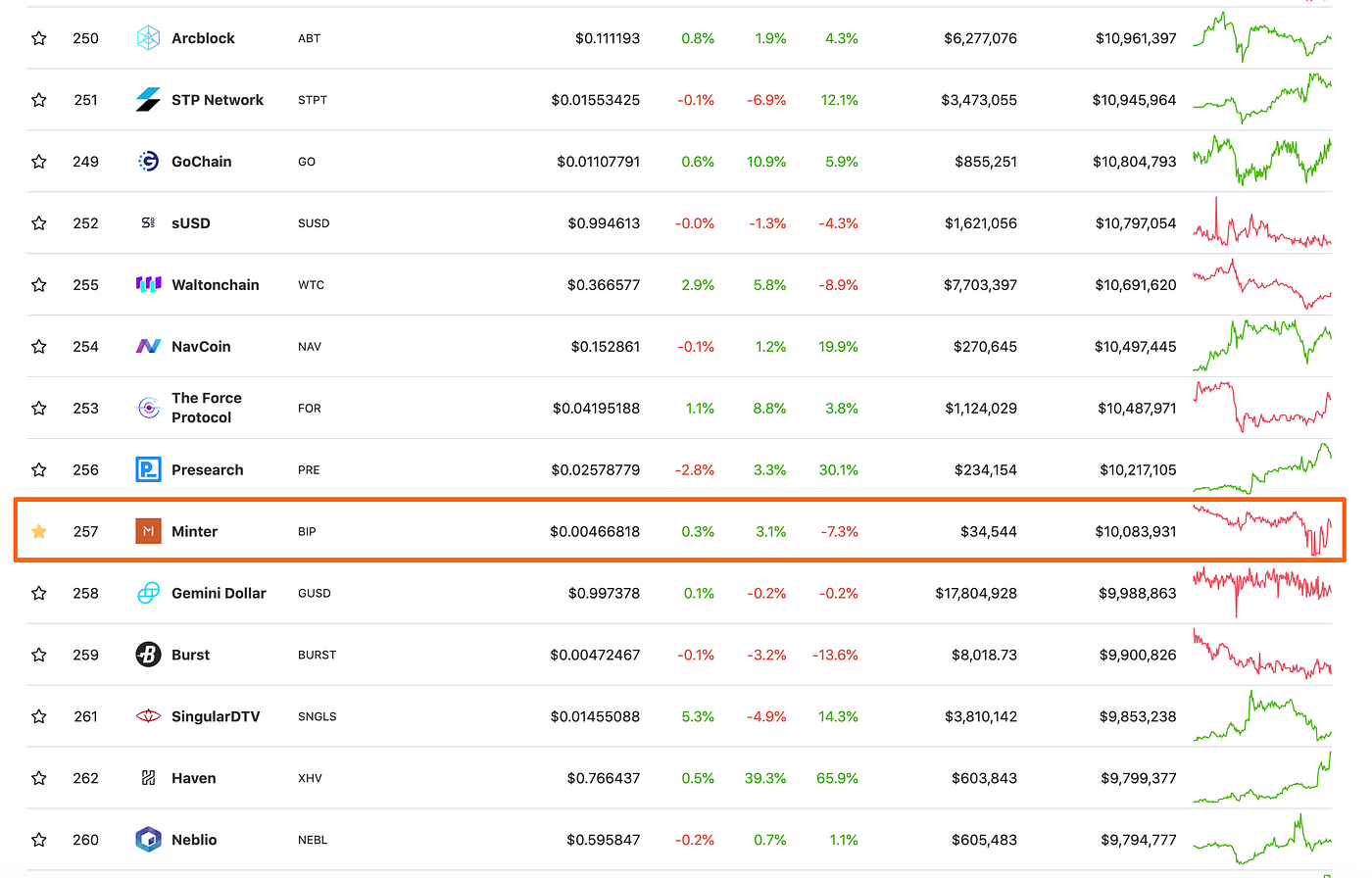1372x878 pixels.
Task: Click the Minter coin logo
Action: (x=148, y=532)
